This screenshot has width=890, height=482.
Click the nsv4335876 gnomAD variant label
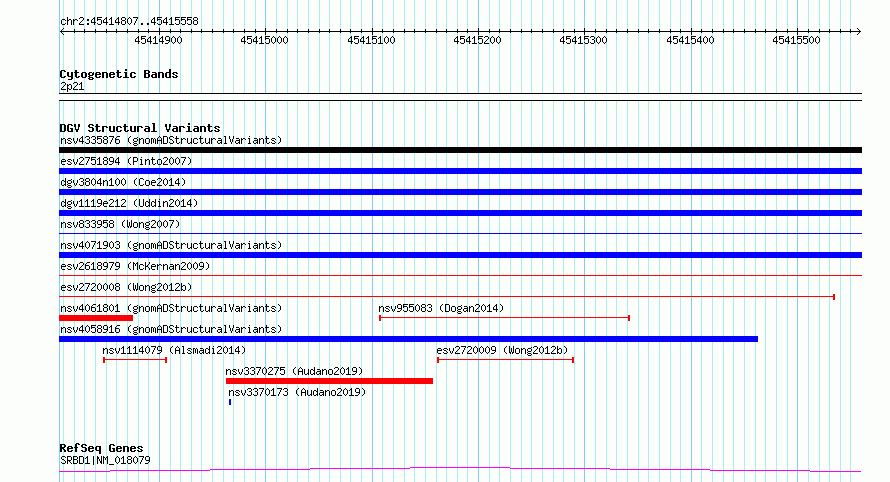pos(171,140)
